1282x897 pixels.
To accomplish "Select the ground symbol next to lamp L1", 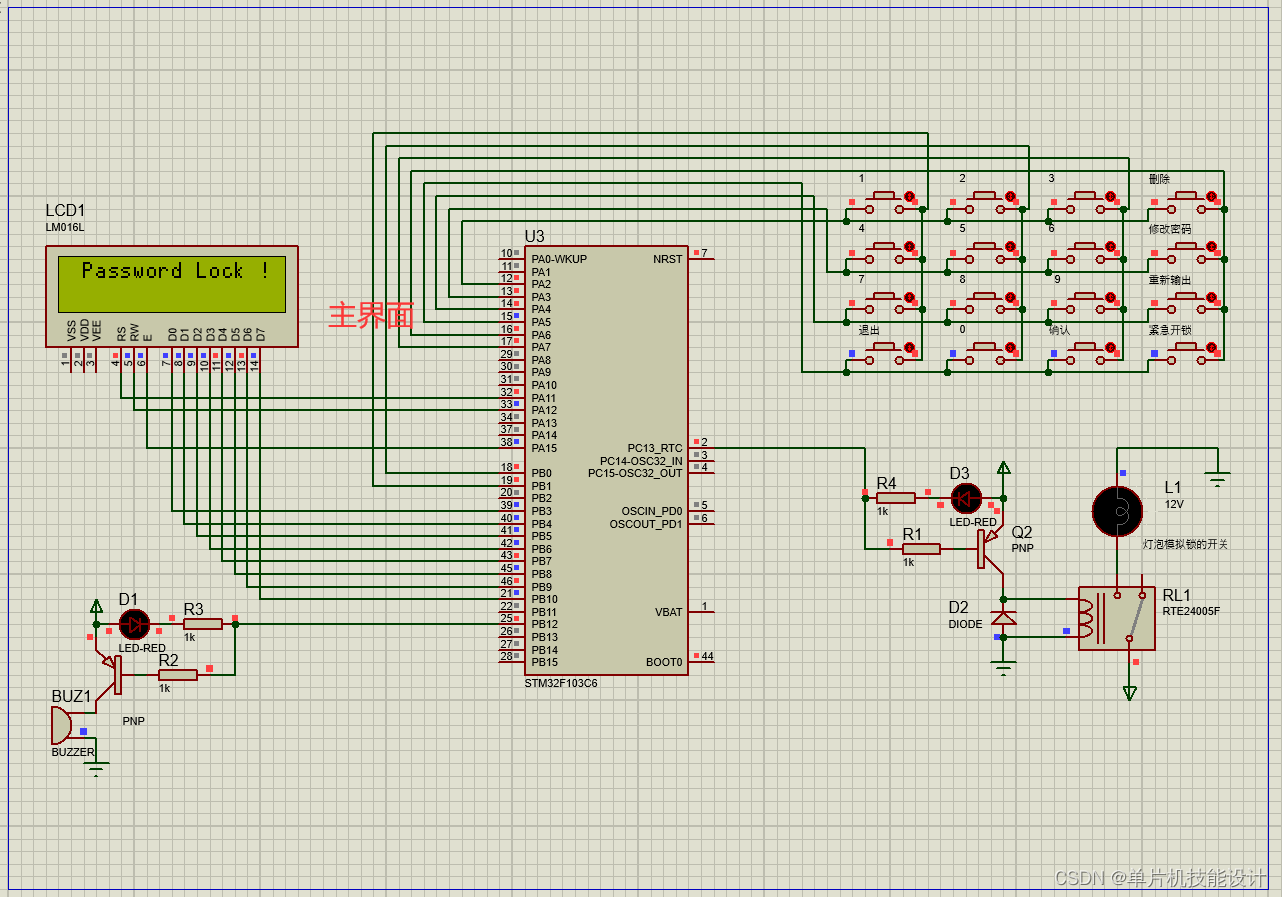I will tap(1217, 478).
